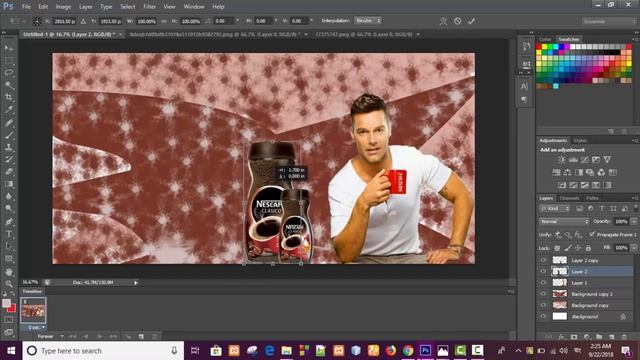Image resolution: width=640 pixels, height=360 pixels.
Task: Create a new layer in Layers panel
Action: click(x=611, y=337)
